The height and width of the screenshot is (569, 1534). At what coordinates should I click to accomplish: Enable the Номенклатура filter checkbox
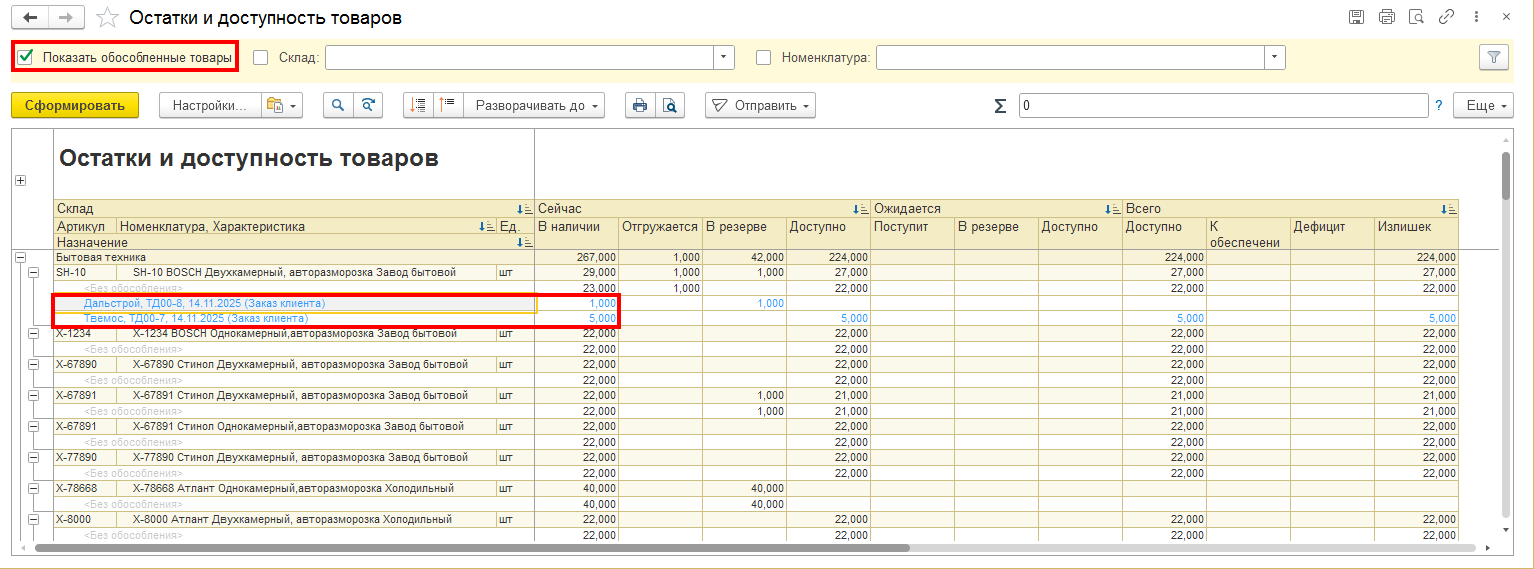[x=764, y=57]
